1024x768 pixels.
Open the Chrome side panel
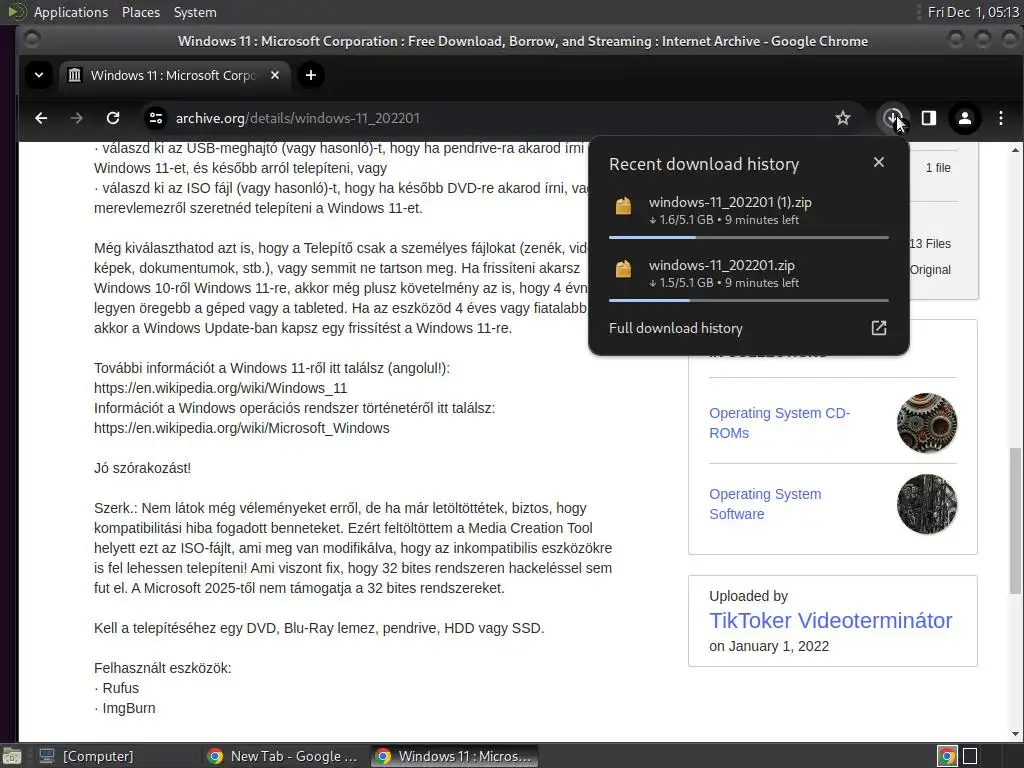929,118
